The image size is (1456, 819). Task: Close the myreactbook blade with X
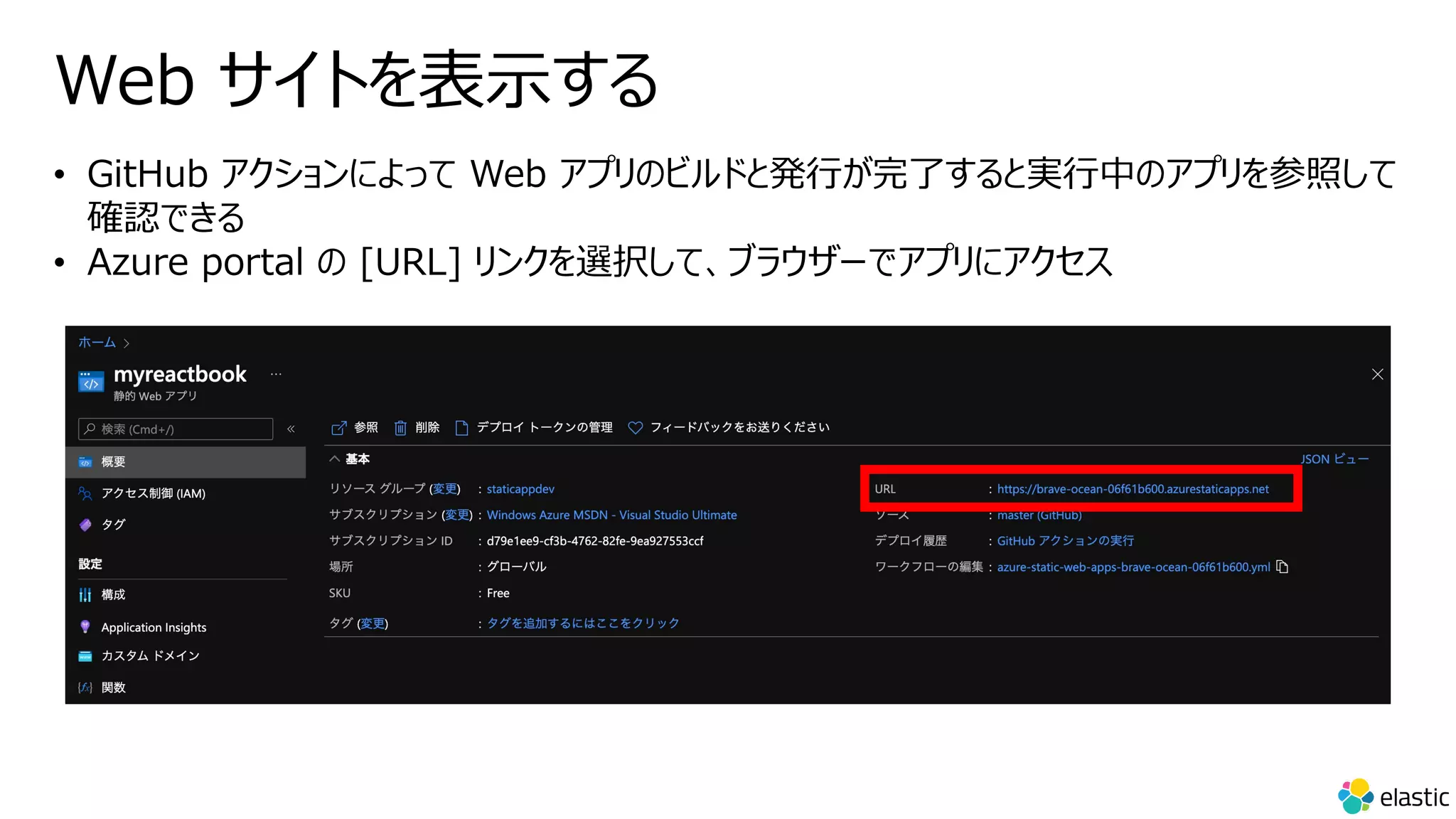click(1377, 374)
